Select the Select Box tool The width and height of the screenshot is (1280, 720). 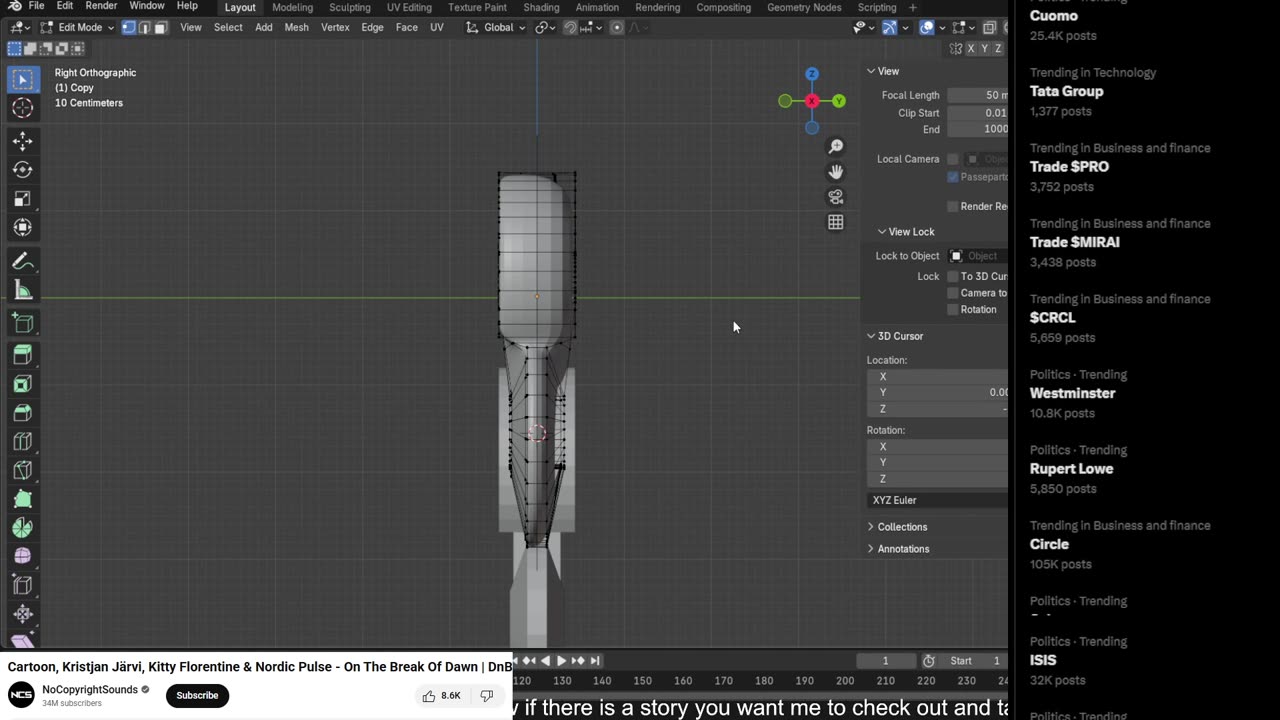(x=22, y=79)
